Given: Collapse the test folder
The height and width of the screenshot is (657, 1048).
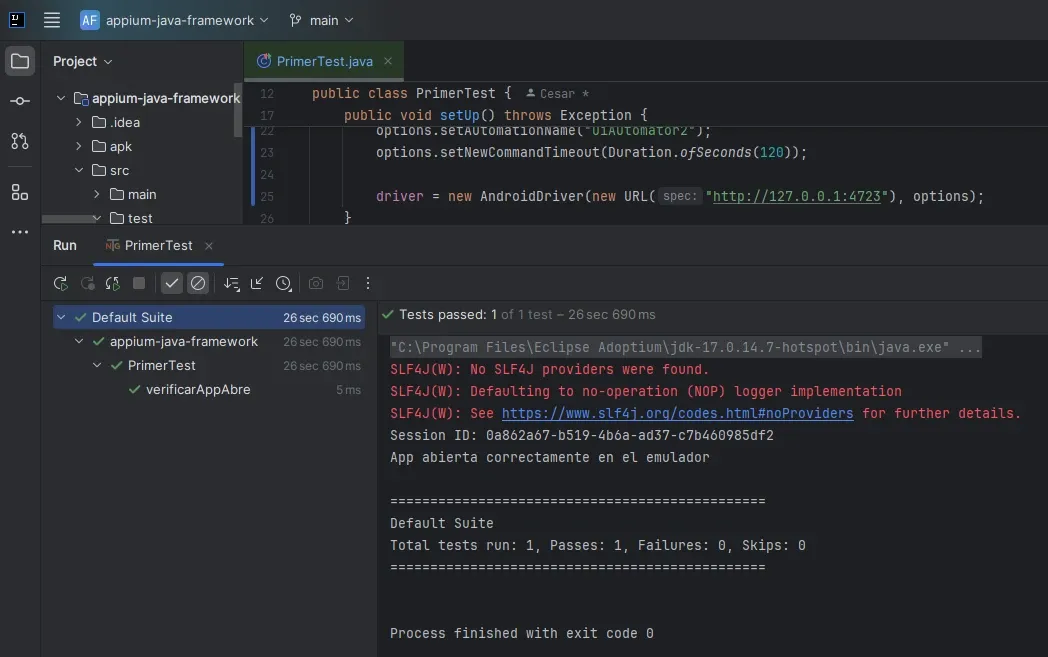Looking at the screenshot, I should point(97,219).
